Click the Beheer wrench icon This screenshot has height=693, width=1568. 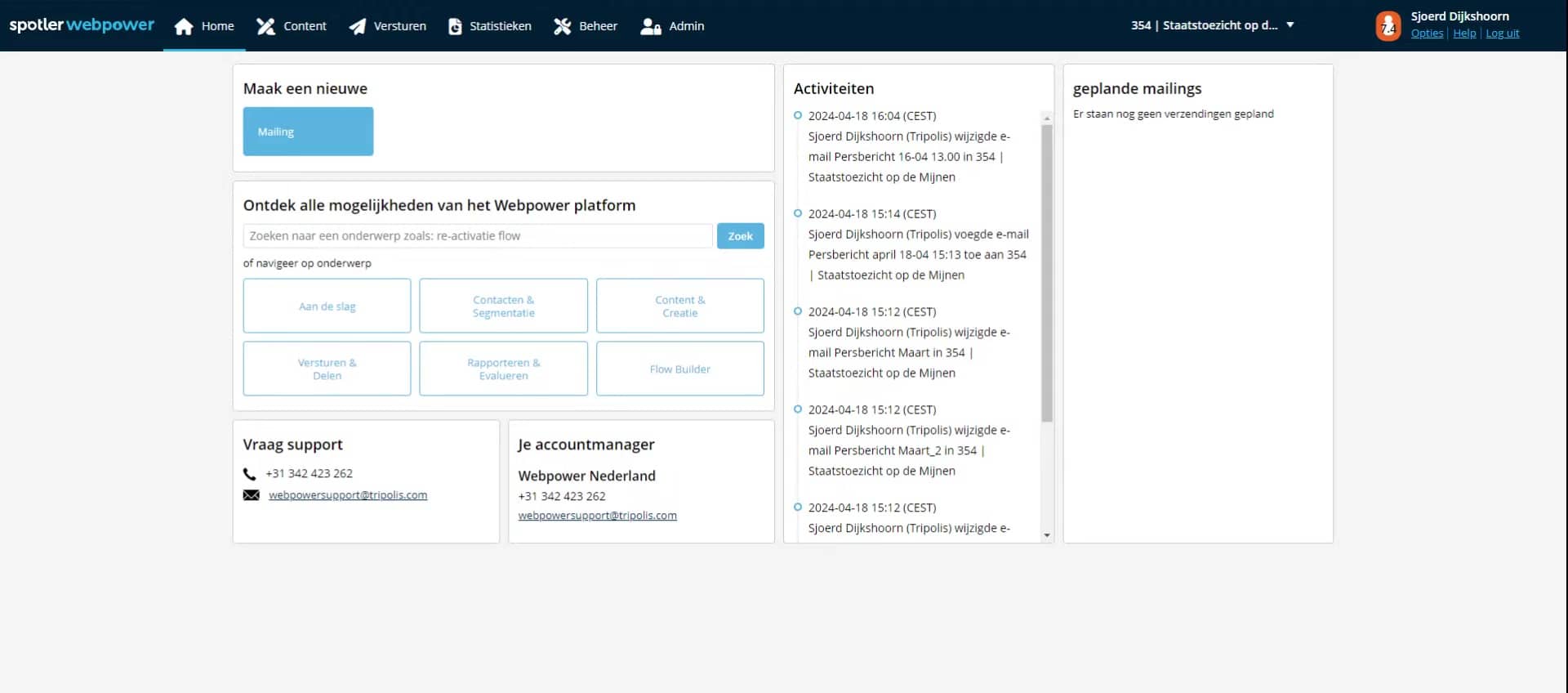[562, 26]
